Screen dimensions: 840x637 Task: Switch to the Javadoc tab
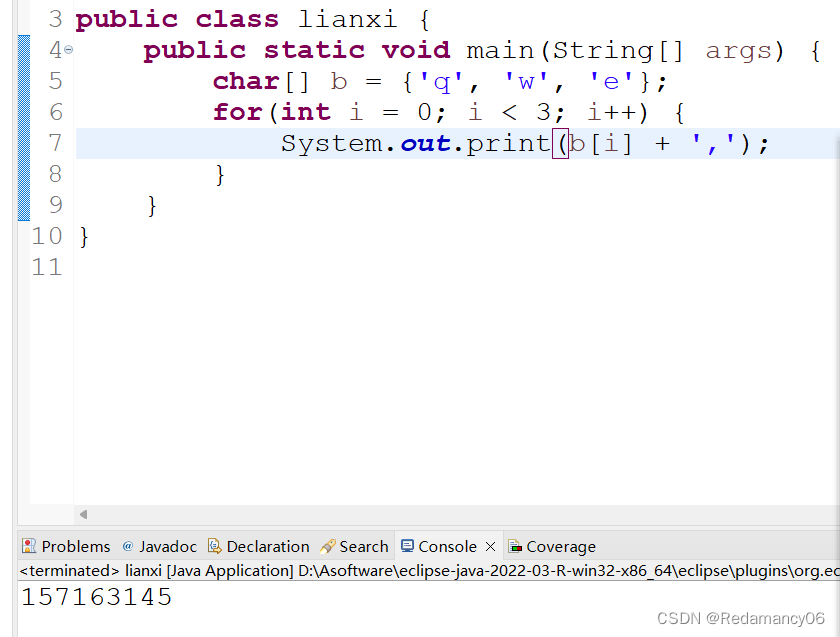tap(160, 546)
